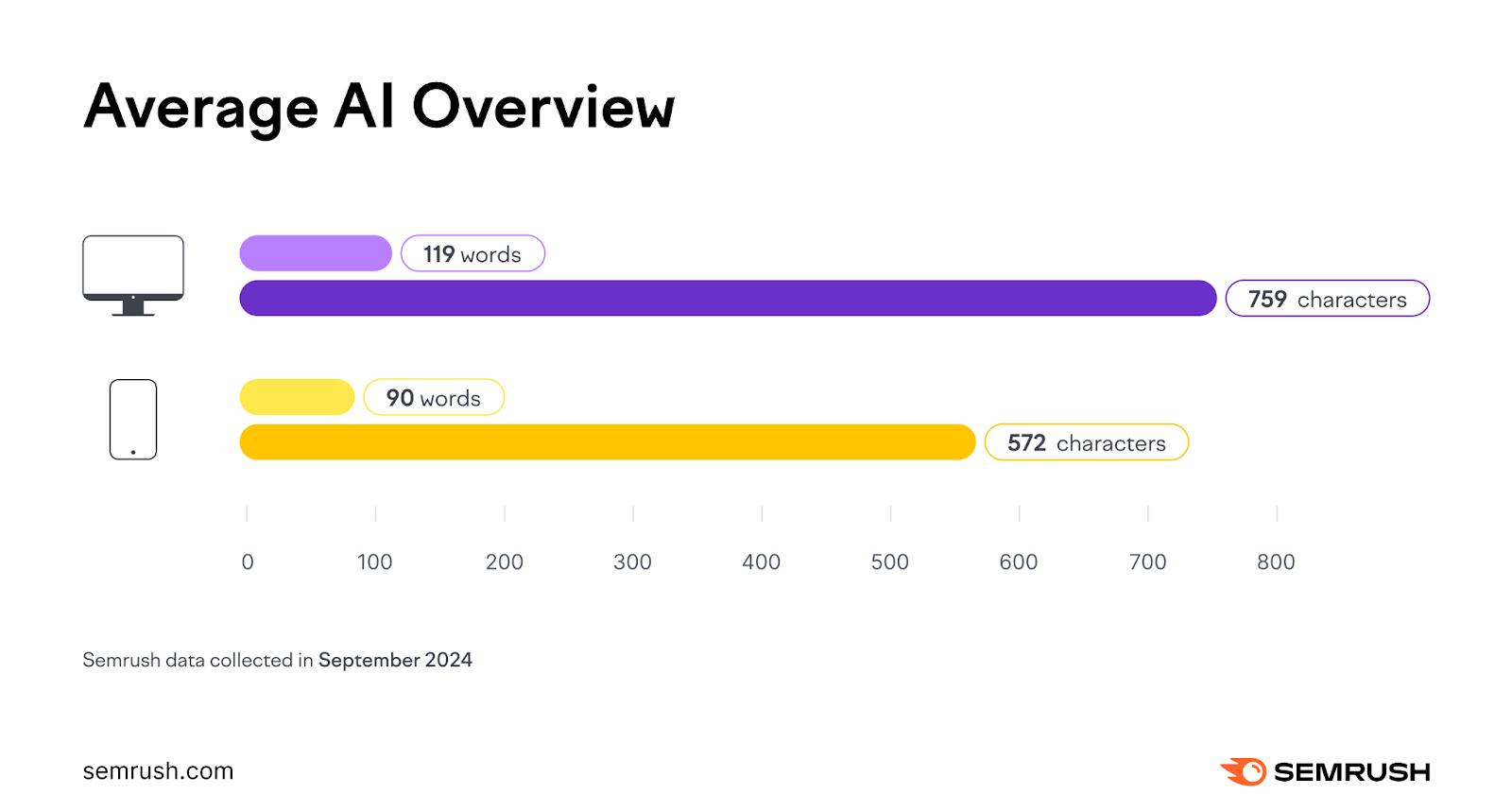1512x812 pixels.
Task: Click the dark purple desktop characters bar
Action: click(x=728, y=299)
